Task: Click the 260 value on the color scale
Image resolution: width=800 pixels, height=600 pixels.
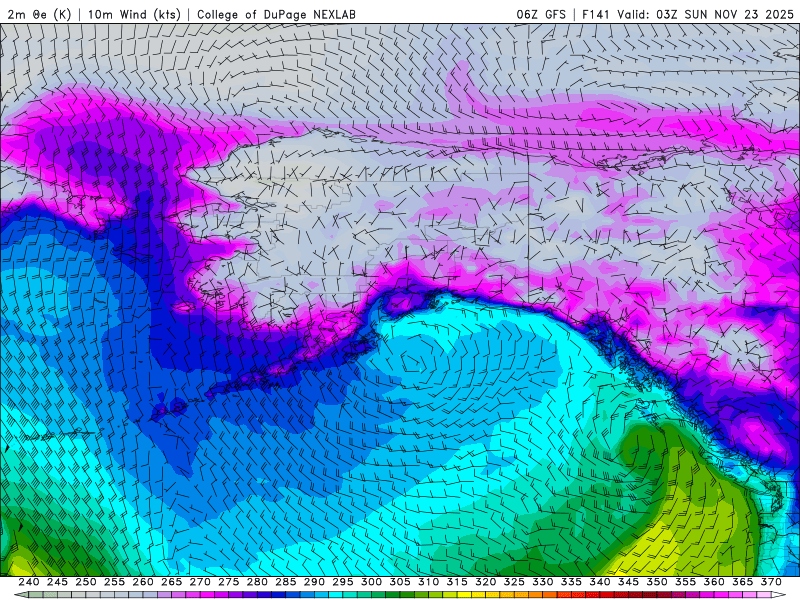Action: pos(143,582)
